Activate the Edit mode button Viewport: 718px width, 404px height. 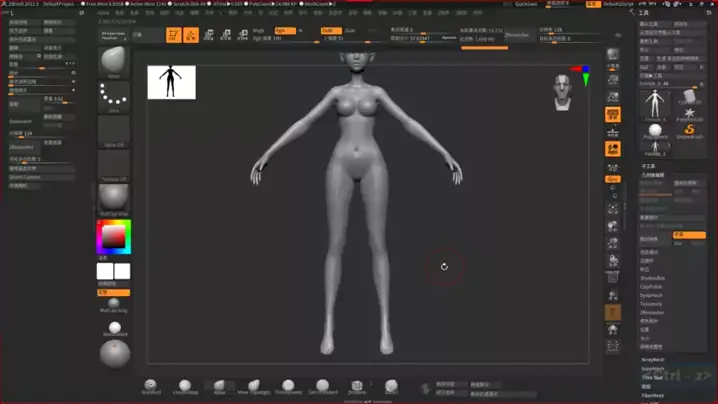[x=173, y=34]
